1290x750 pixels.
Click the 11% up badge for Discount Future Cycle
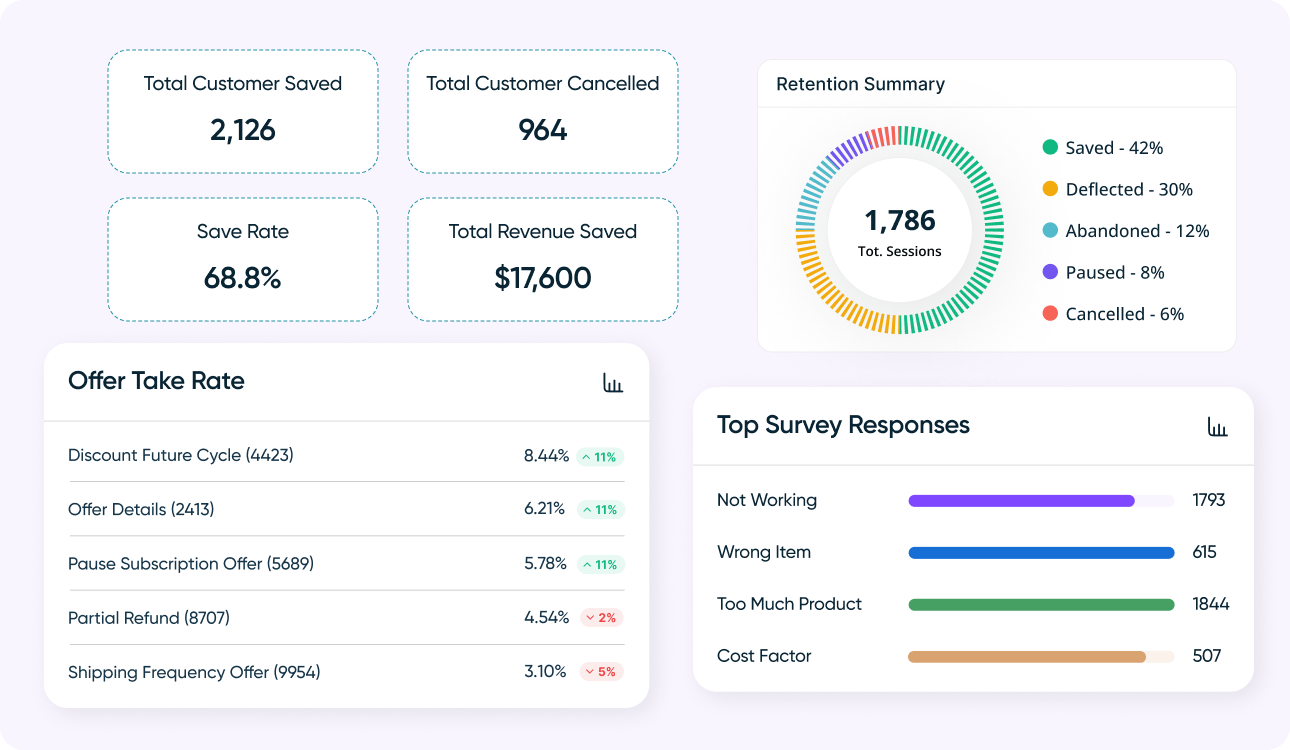pos(600,456)
